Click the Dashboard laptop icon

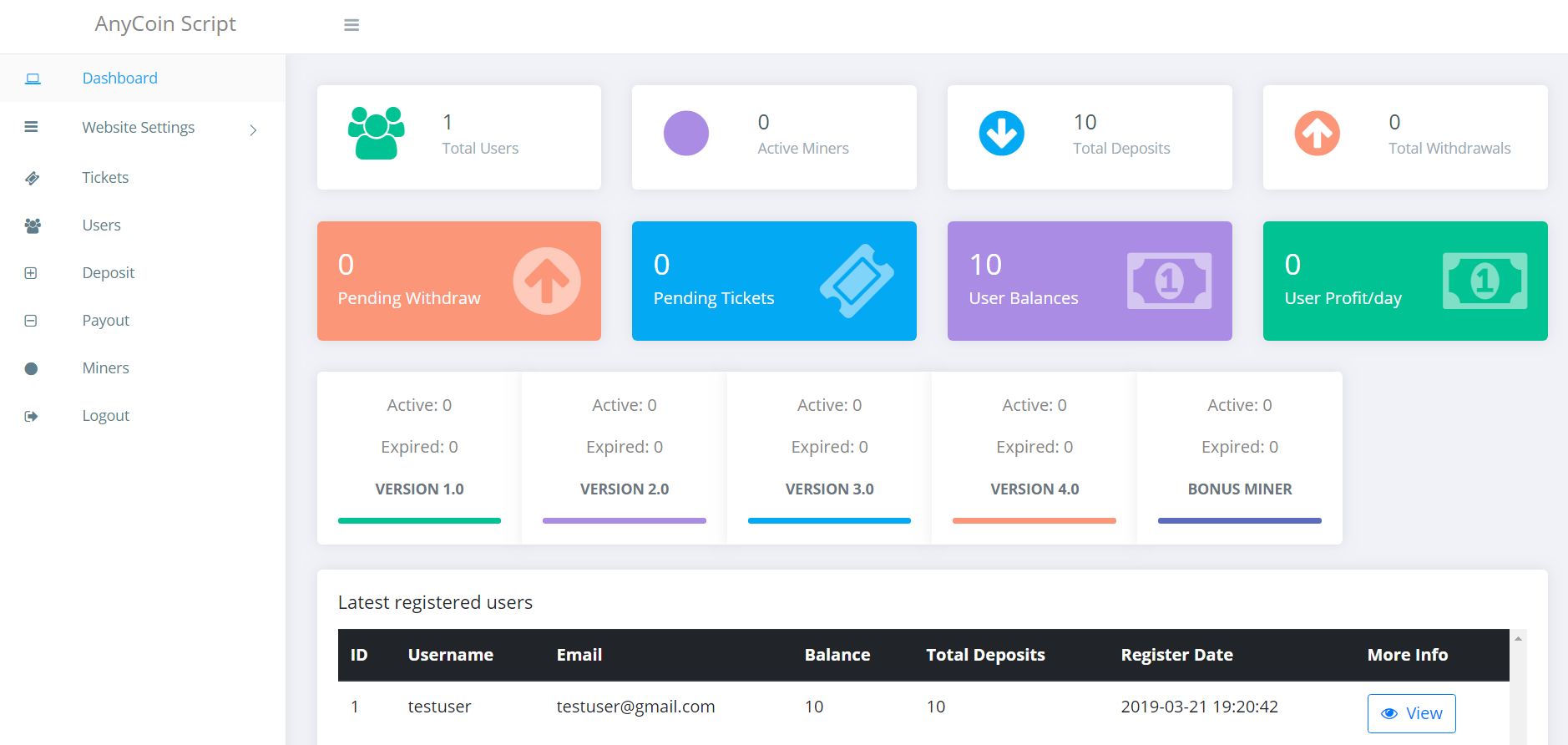click(33, 79)
